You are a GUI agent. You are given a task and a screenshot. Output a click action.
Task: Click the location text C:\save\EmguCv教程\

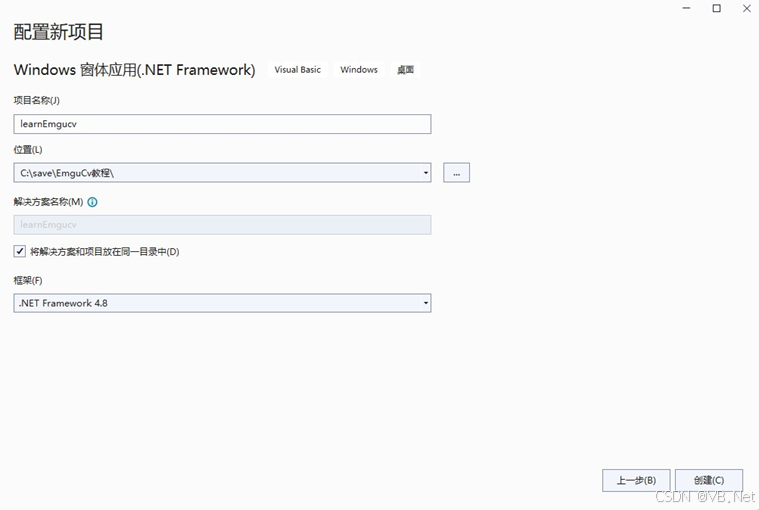coord(67,173)
